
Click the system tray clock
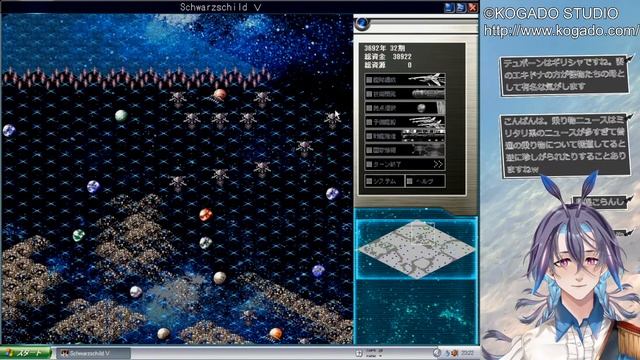coord(467,353)
